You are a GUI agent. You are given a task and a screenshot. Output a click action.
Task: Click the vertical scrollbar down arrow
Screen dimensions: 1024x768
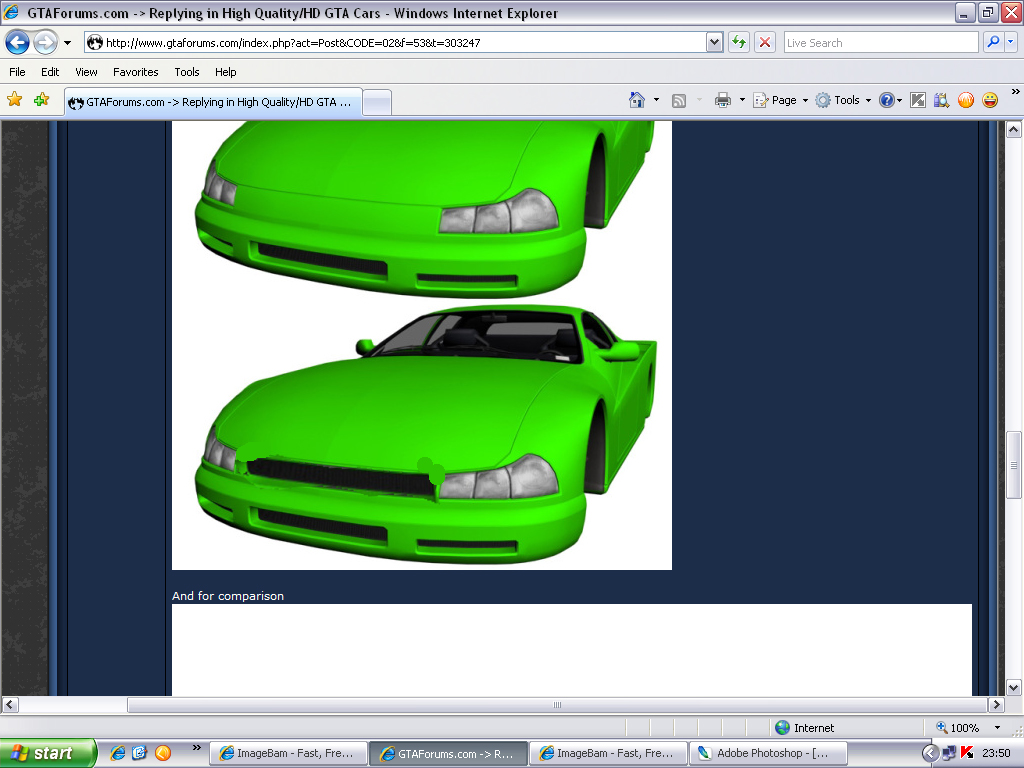1013,687
